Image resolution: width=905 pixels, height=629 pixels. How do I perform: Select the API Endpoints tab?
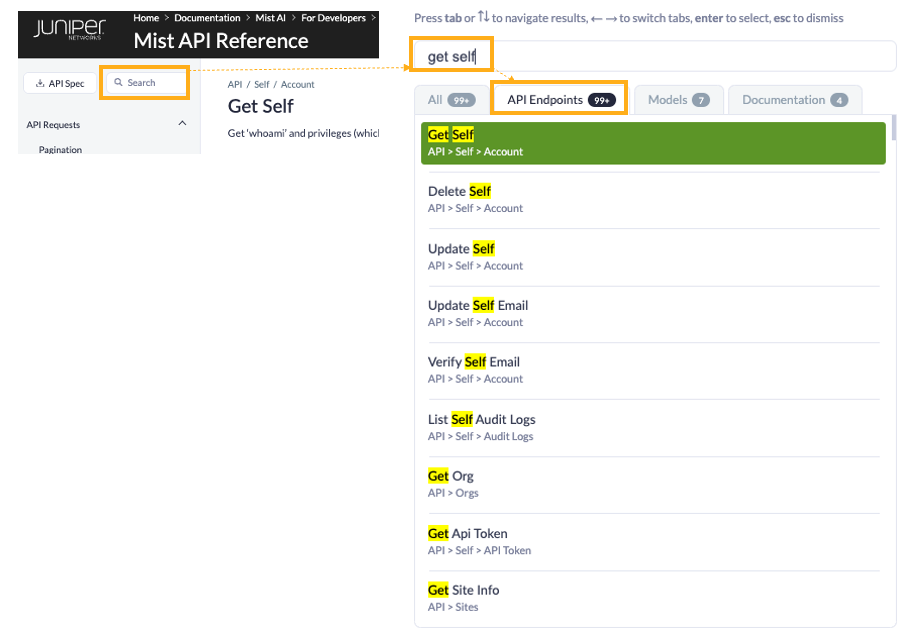[x=559, y=100]
